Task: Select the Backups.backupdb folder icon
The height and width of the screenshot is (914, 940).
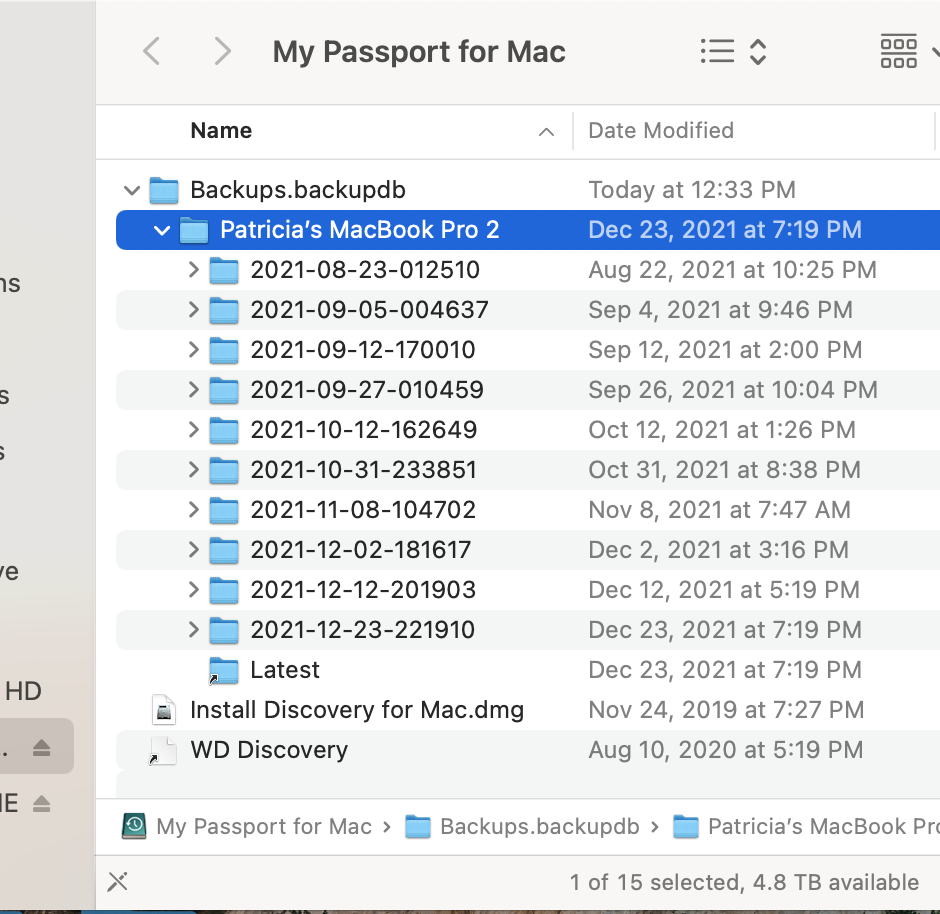Action: (x=164, y=191)
